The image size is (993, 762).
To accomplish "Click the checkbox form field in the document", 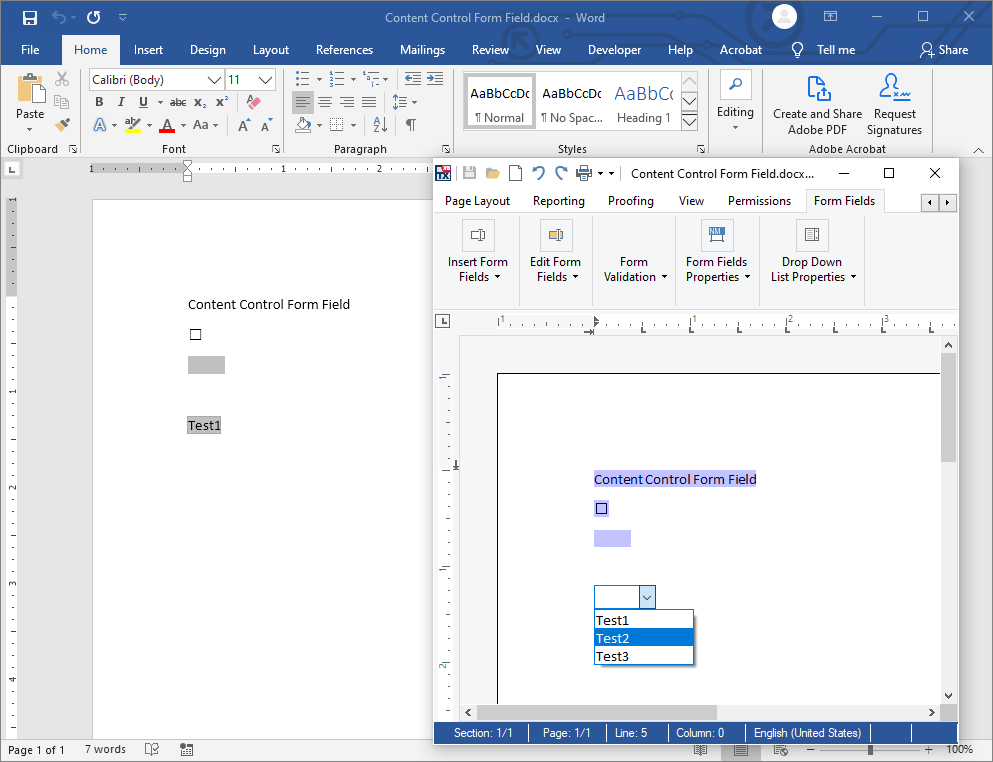I will pos(195,334).
